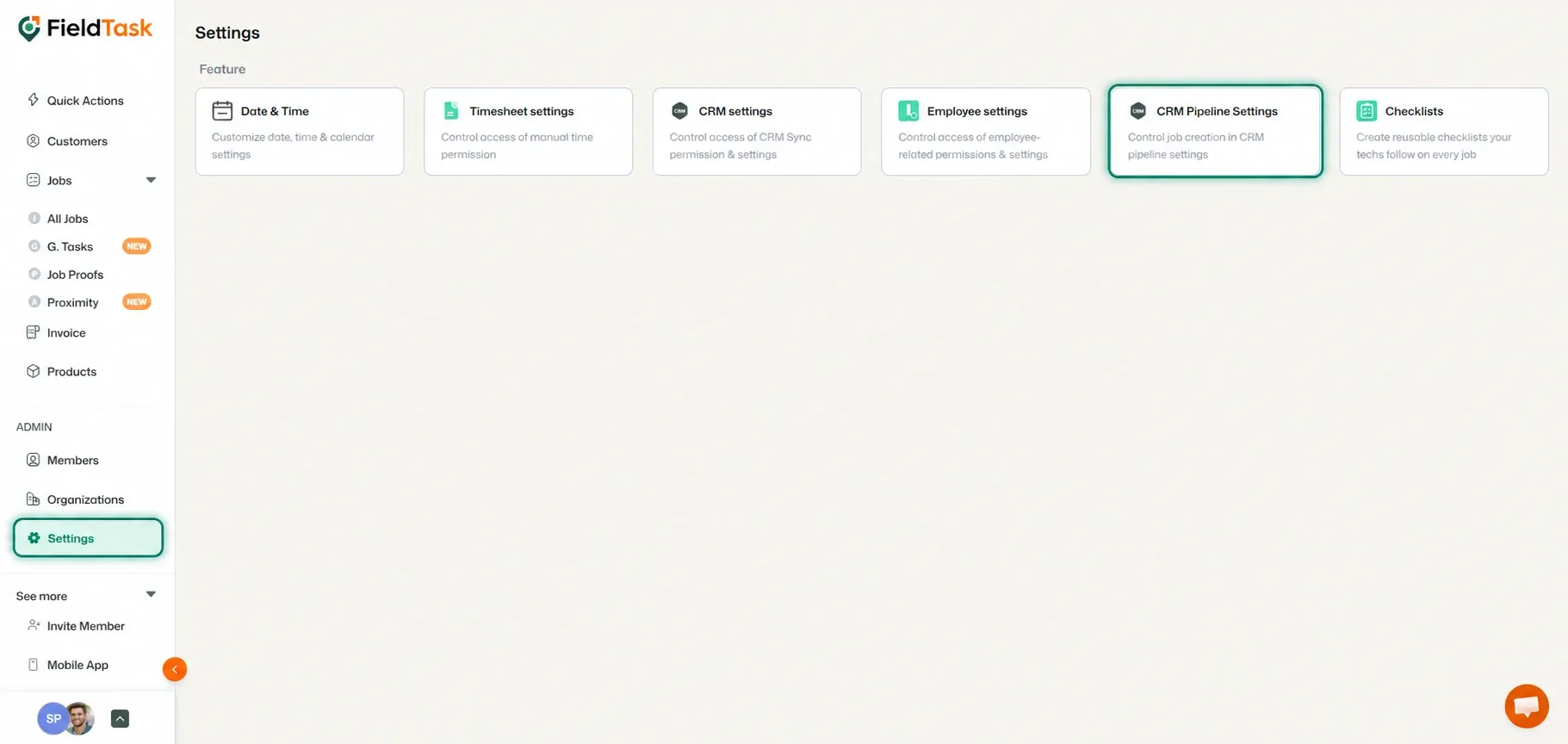Click the FieldTask logo
This screenshot has width=1568, height=744.
click(85, 29)
